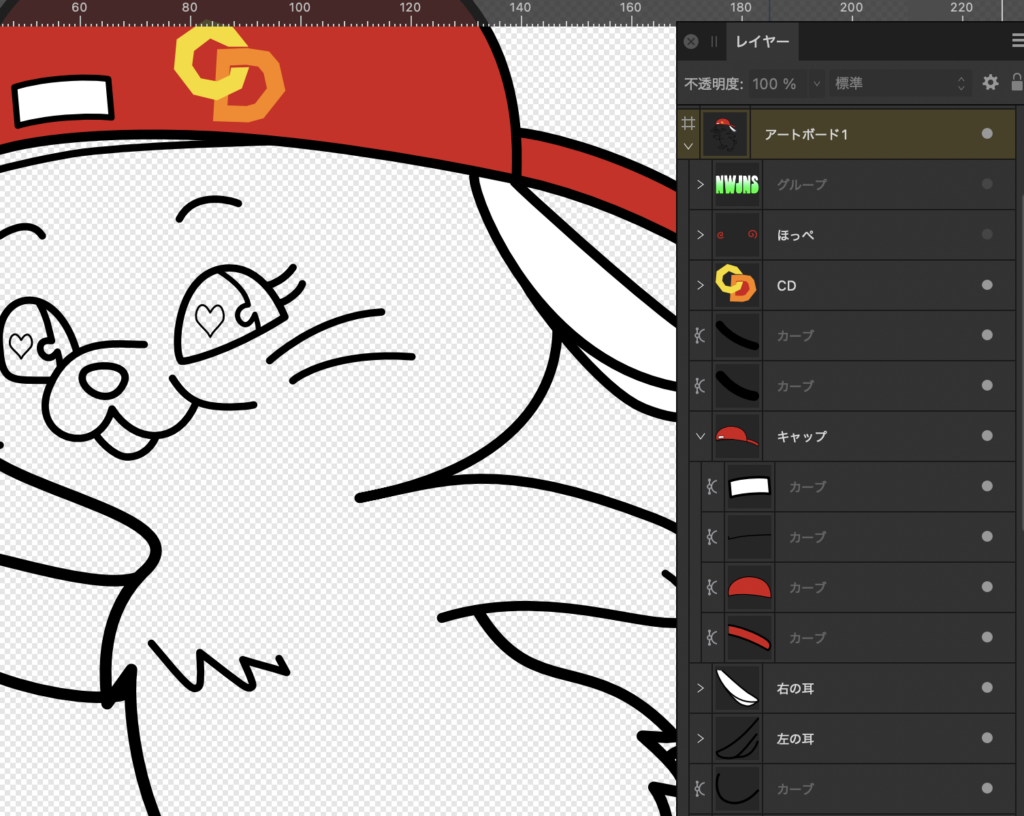Image resolution: width=1024 pixels, height=816 pixels.
Task: Select the アートボード1 layer row
Action: point(850,134)
